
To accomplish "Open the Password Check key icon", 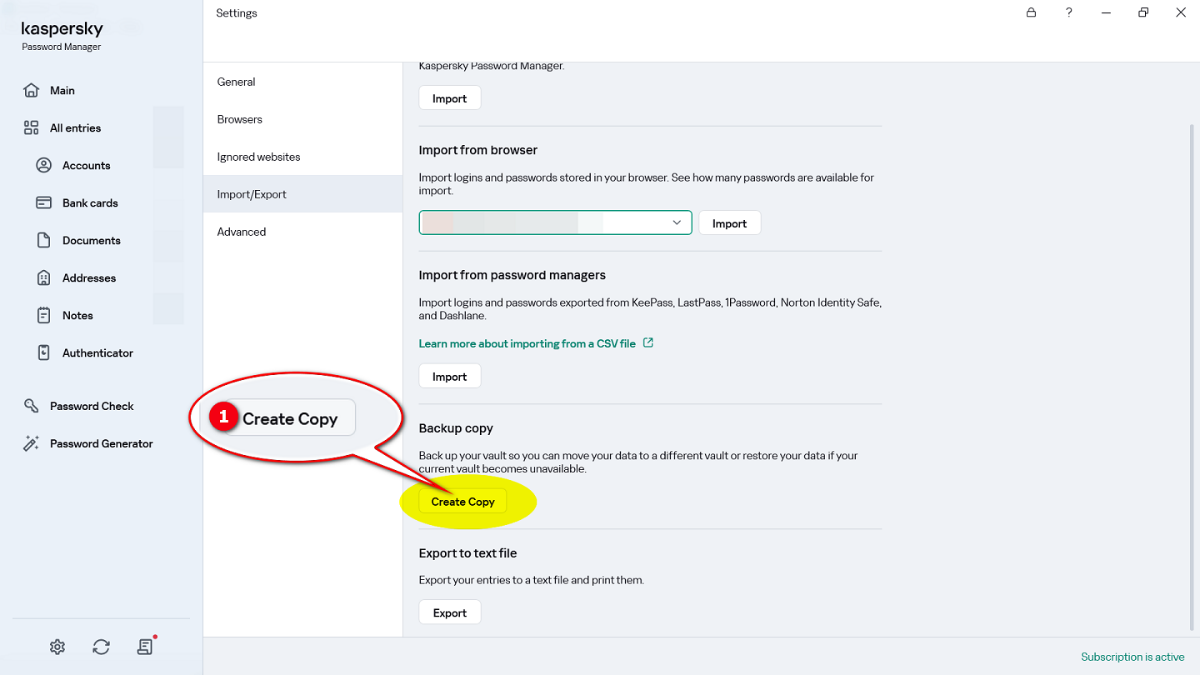I will [31, 406].
